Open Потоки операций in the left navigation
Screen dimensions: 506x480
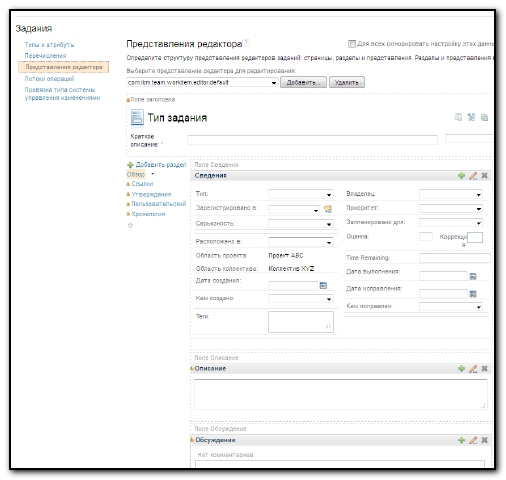49,79
